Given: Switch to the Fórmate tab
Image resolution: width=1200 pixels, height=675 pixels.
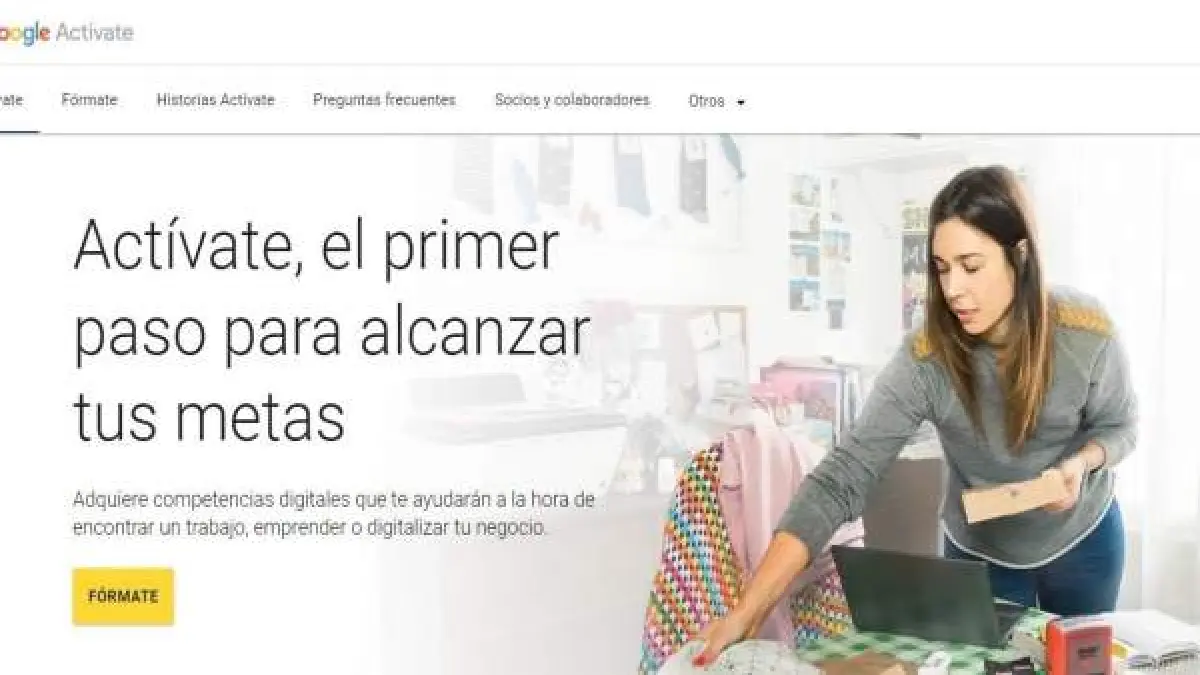Looking at the screenshot, I should coord(89,100).
